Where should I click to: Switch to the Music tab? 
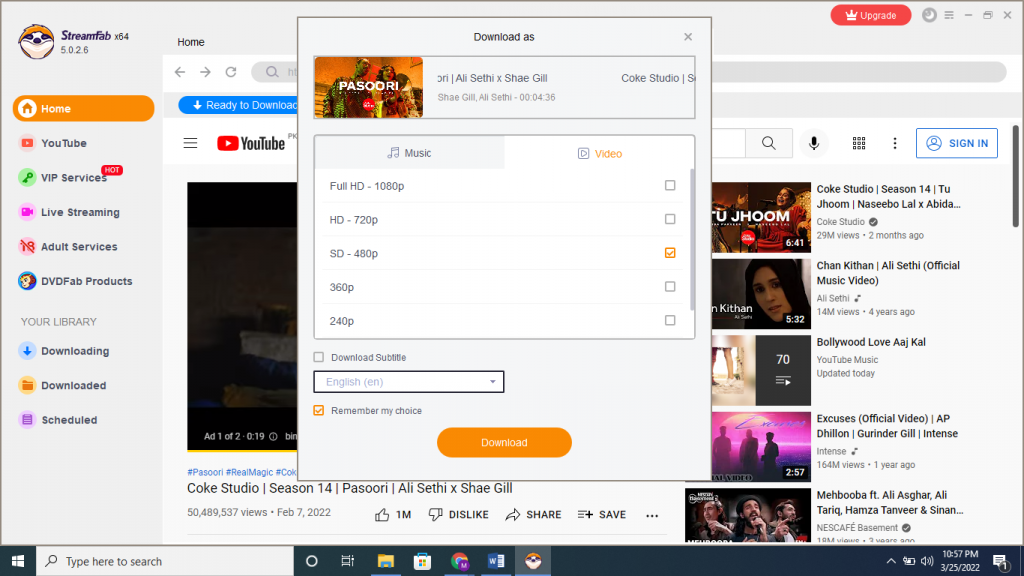(x=409, y=153)
